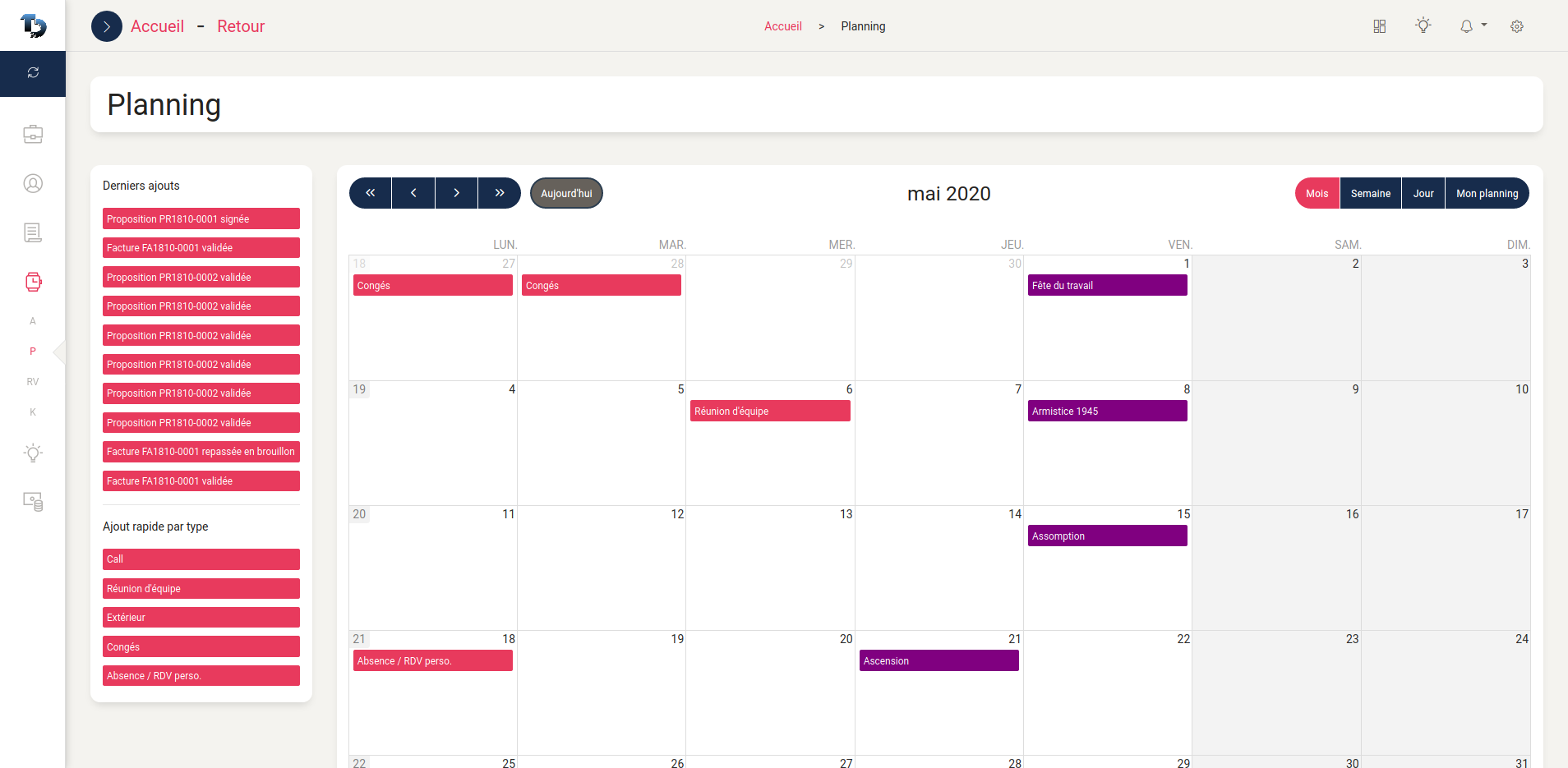Quick add Réunion d'équipe type
Screen dimensions: 1568x768
coord(201,589)
